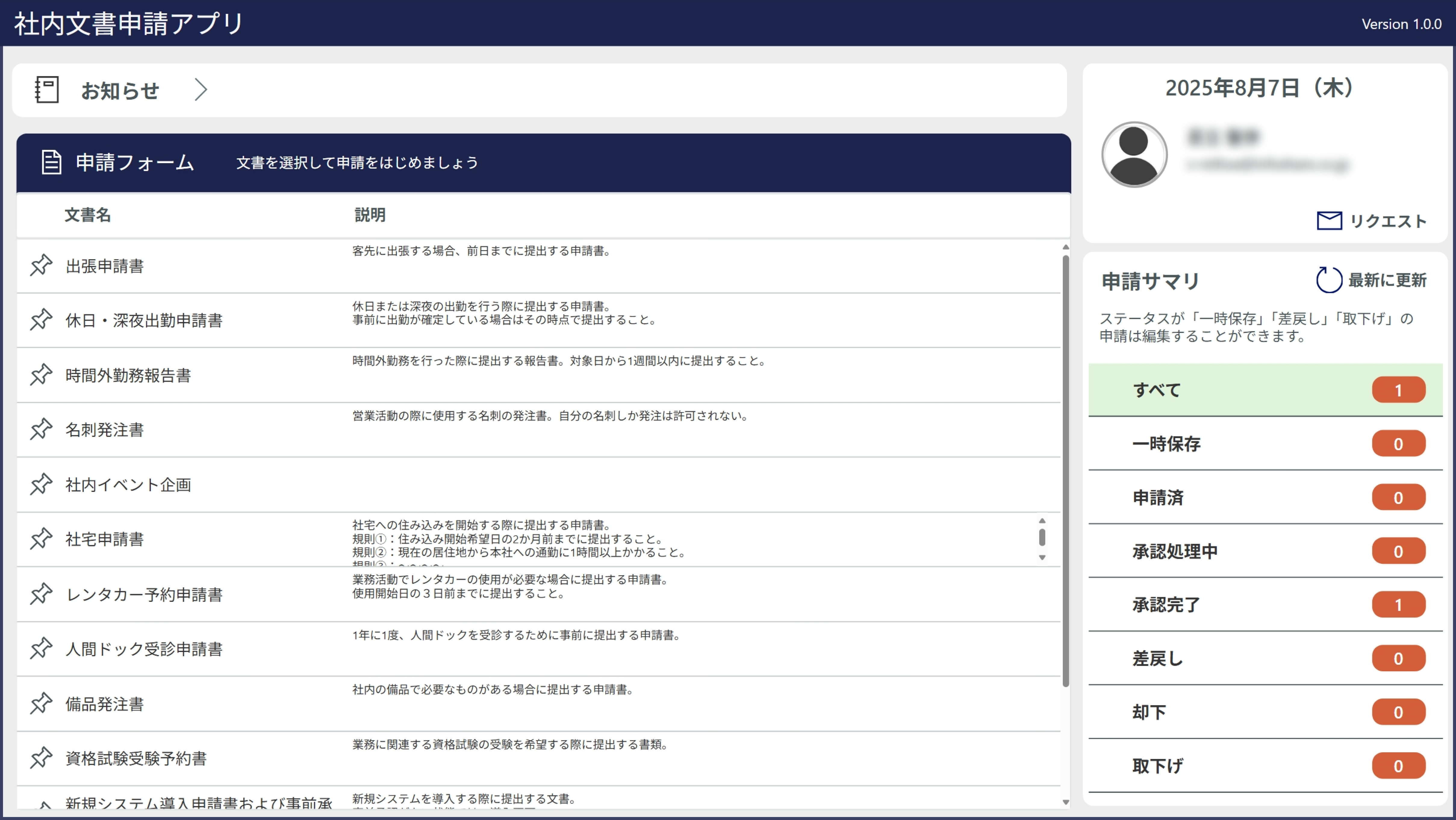Image resolution: width=1456 pixels, height=820 pixels.
Task: Click the お知らせ notebook icon
Action: click(46, 90)
